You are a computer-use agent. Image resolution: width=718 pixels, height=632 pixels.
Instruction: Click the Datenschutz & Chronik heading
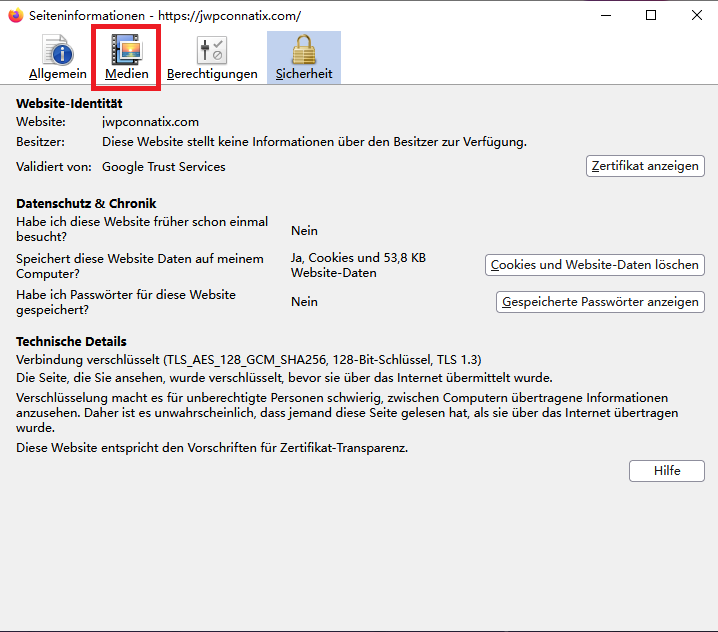pos(86,204)
